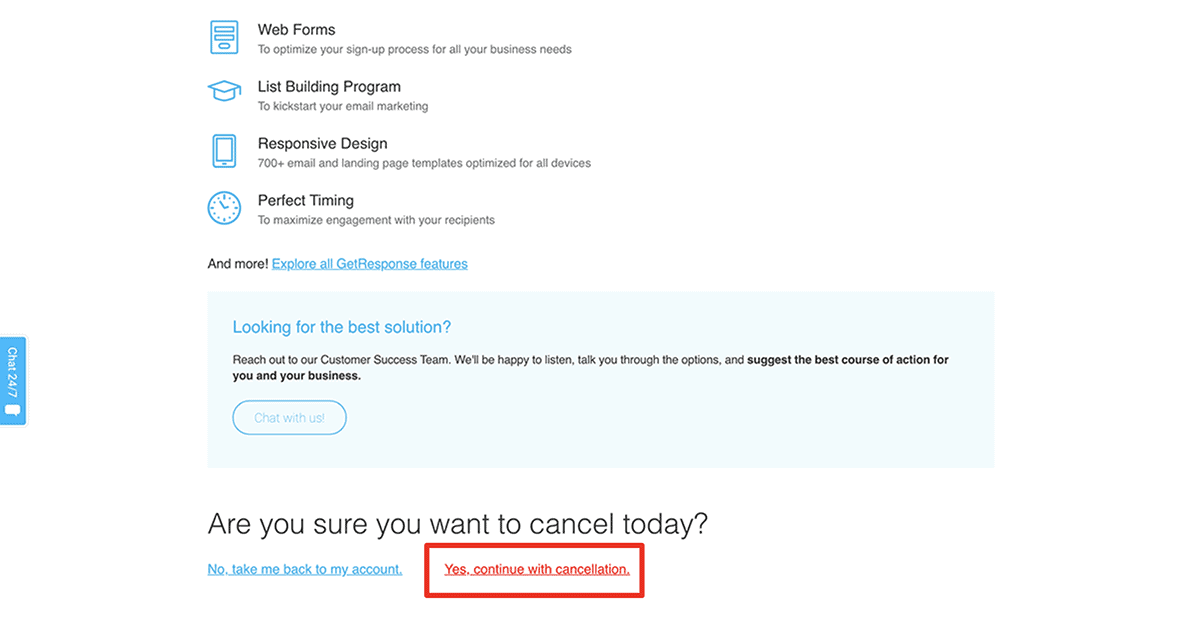Open the Chat 24/7 side tab

12,381
